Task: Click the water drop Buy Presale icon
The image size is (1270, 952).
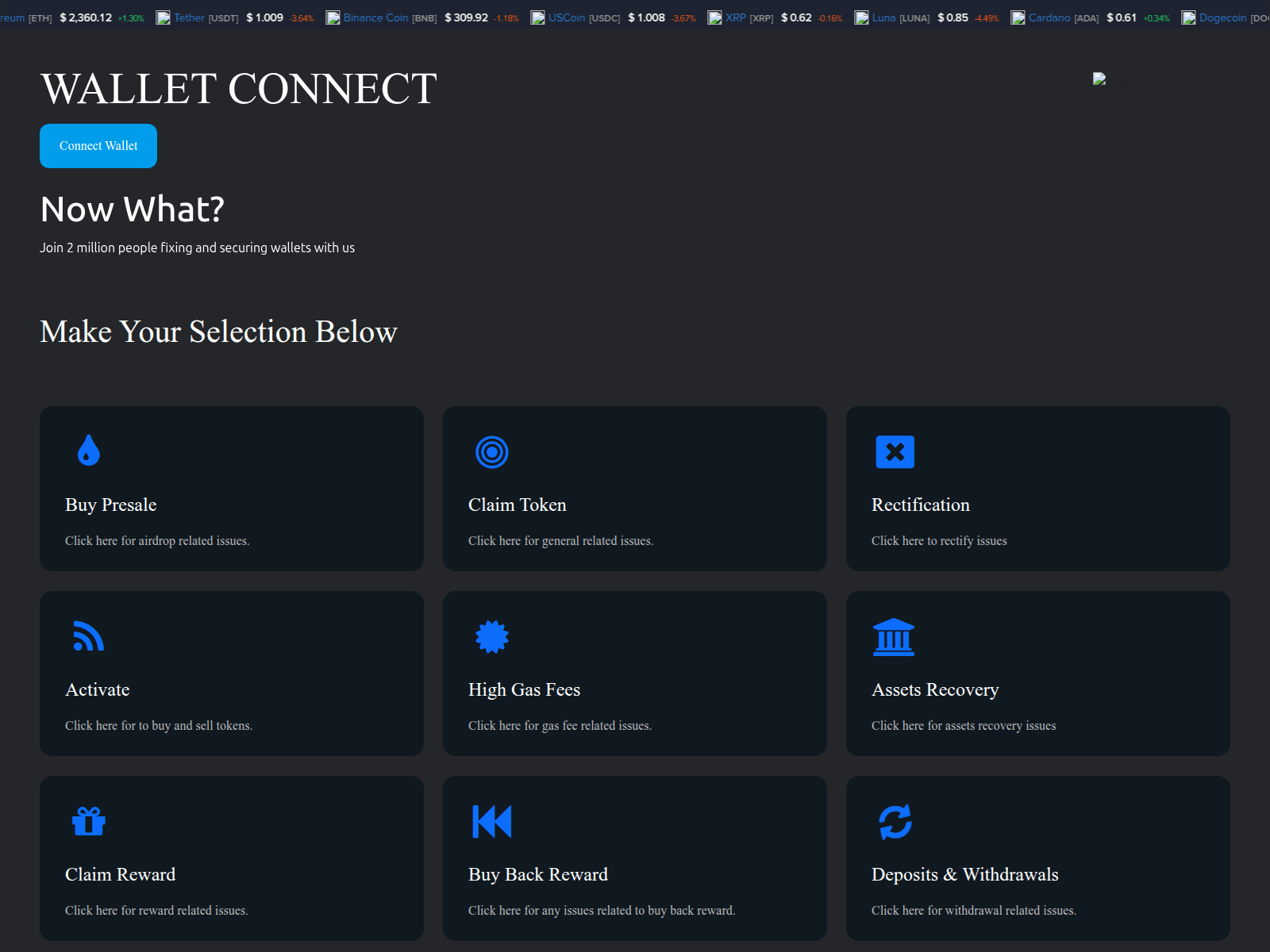Action: click(x=89, y=451)
